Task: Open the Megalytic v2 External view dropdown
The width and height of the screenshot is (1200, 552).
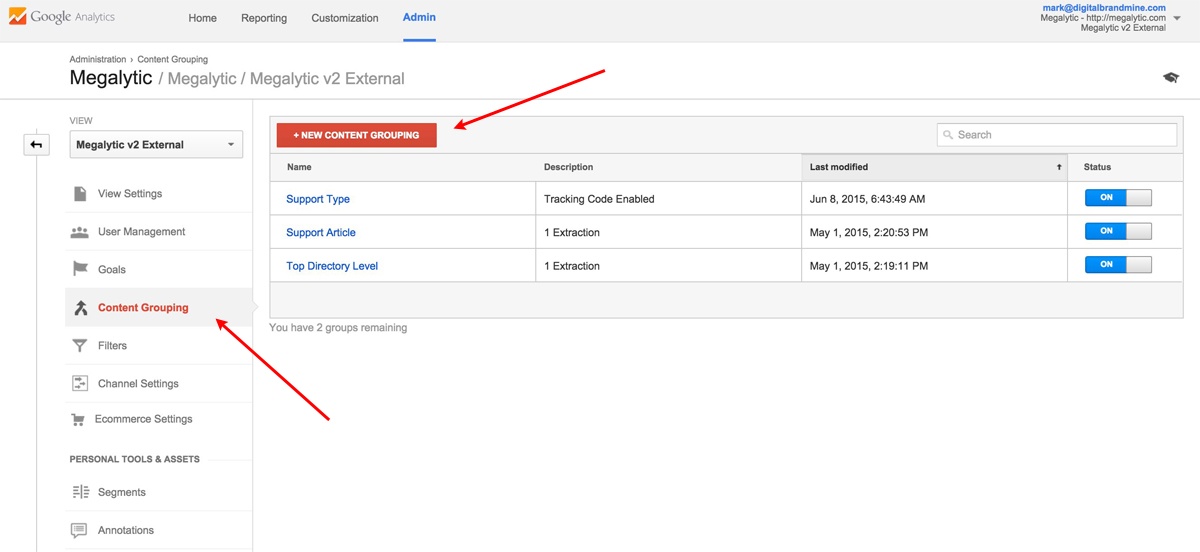Action: coord(156,145)
